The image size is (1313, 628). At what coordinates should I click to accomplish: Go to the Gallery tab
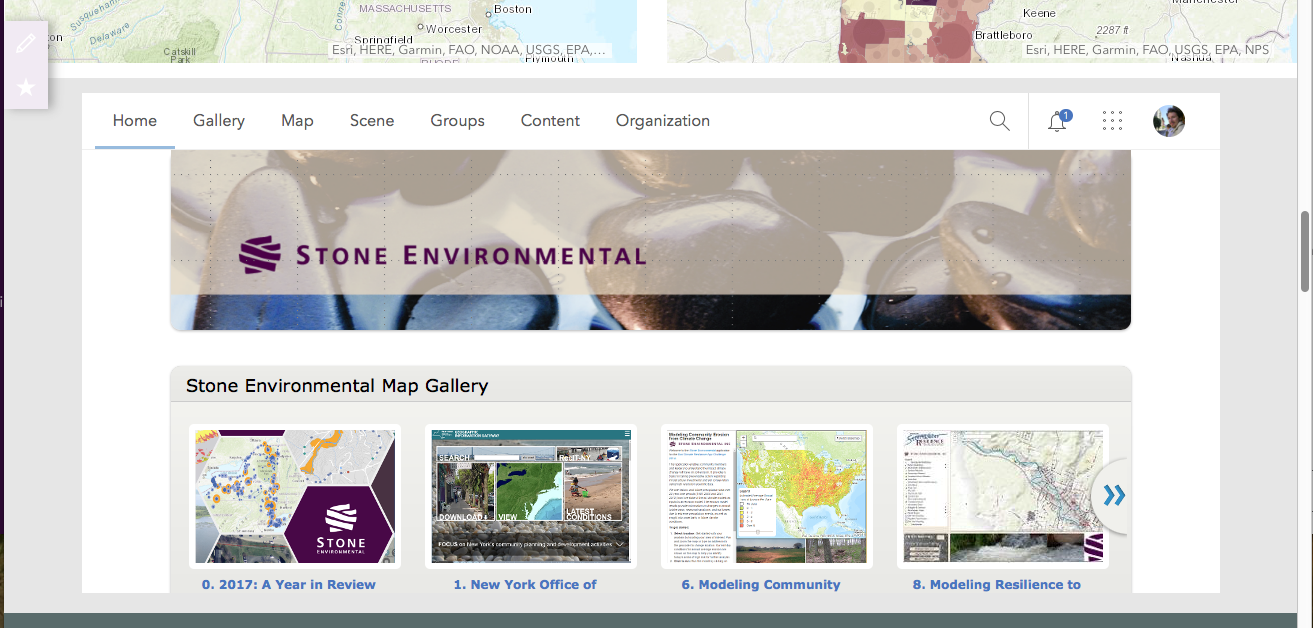[x=219, y=121]
